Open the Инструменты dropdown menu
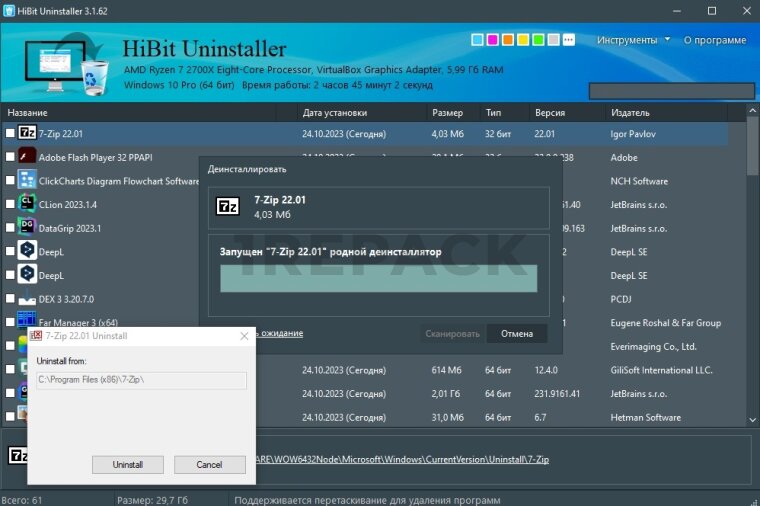Viewport: 760px width, 506px height. pos(634,40)
